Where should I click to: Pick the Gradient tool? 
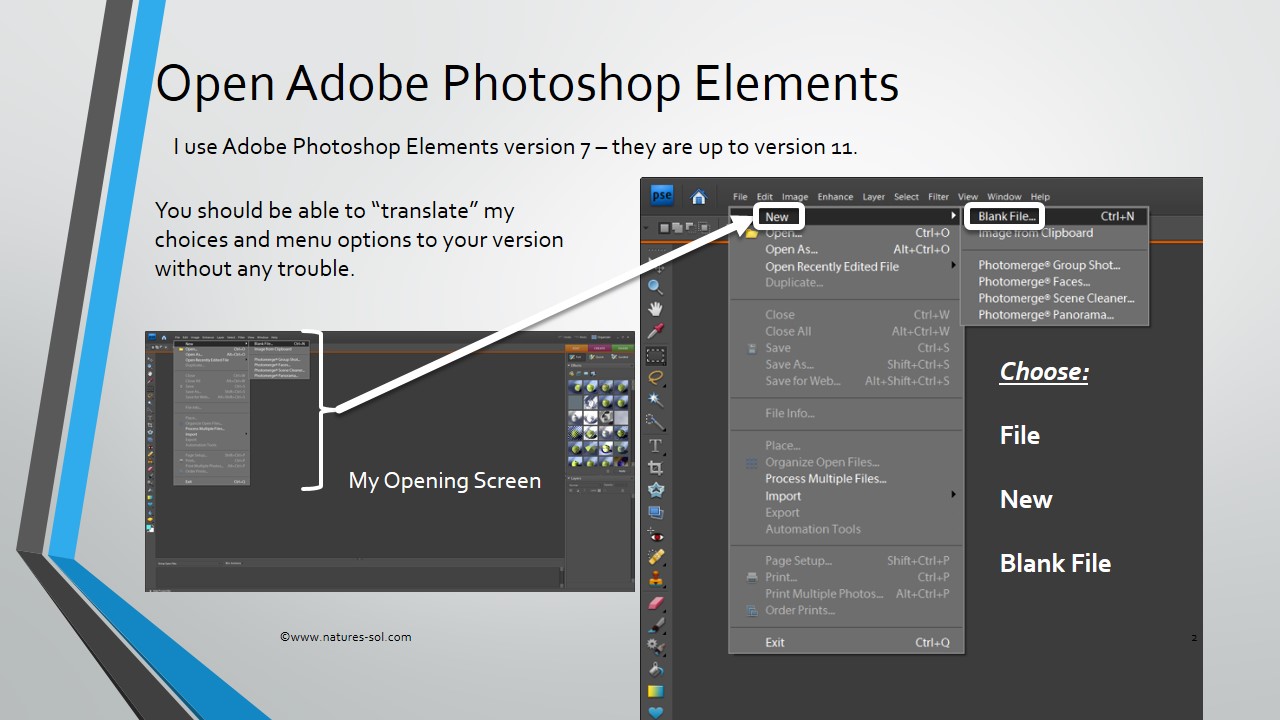(x=655, y=691)
